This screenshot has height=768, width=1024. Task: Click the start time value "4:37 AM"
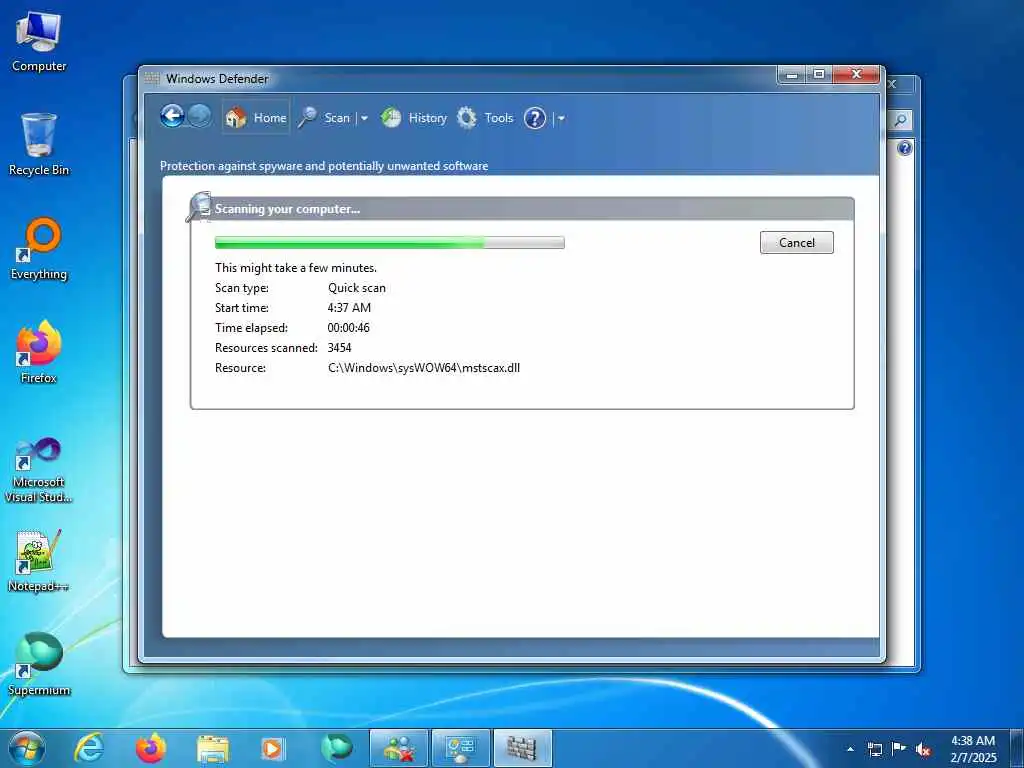pyautogui.click(x=349, y=308)
